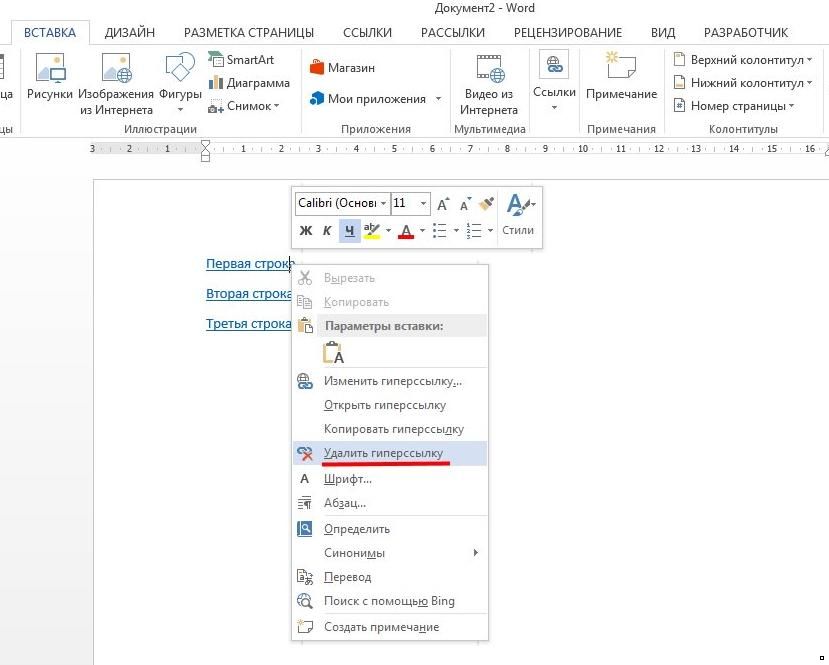Switch to the РЕЦЕНЗИРОВАНИЕ tab
The height and width of the screenshot is (665, 829).
point(568,33)
